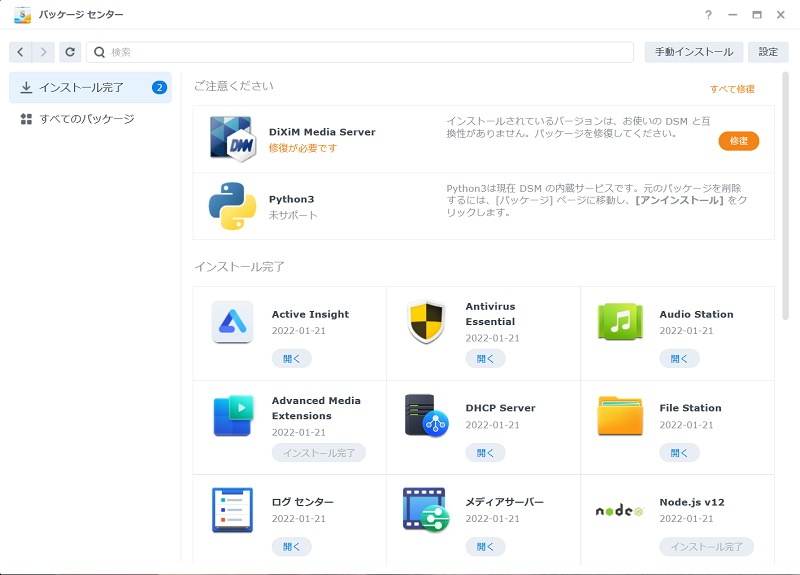This screenshot has width=800, height=575.
Task: Select すべてのパッケージ in the sidebar
Action: [x=90, y=119]
